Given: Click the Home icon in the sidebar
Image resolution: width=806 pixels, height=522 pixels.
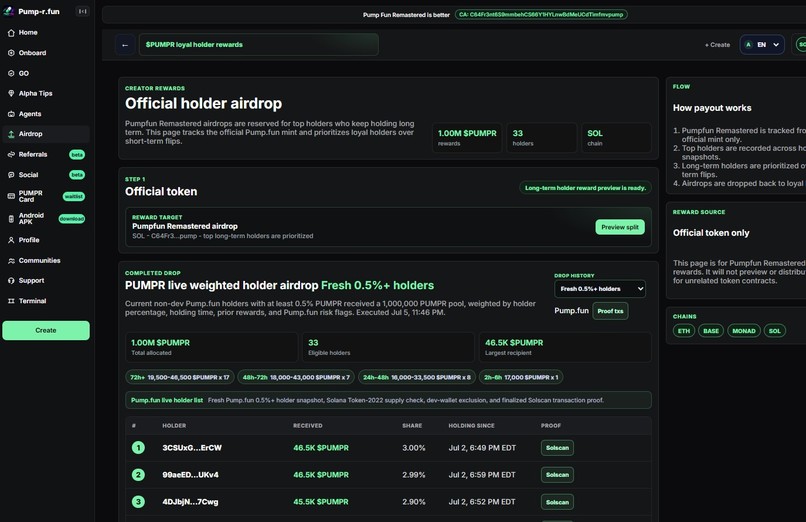Looking at the screenshot, I should [x=11, y=33].
